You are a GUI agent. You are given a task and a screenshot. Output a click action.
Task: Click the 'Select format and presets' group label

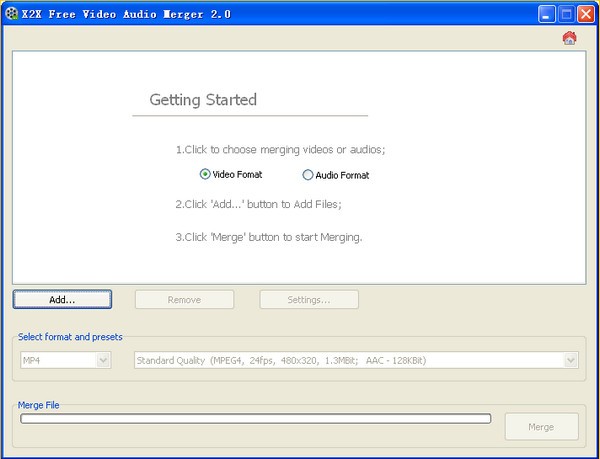pos(70,337)
